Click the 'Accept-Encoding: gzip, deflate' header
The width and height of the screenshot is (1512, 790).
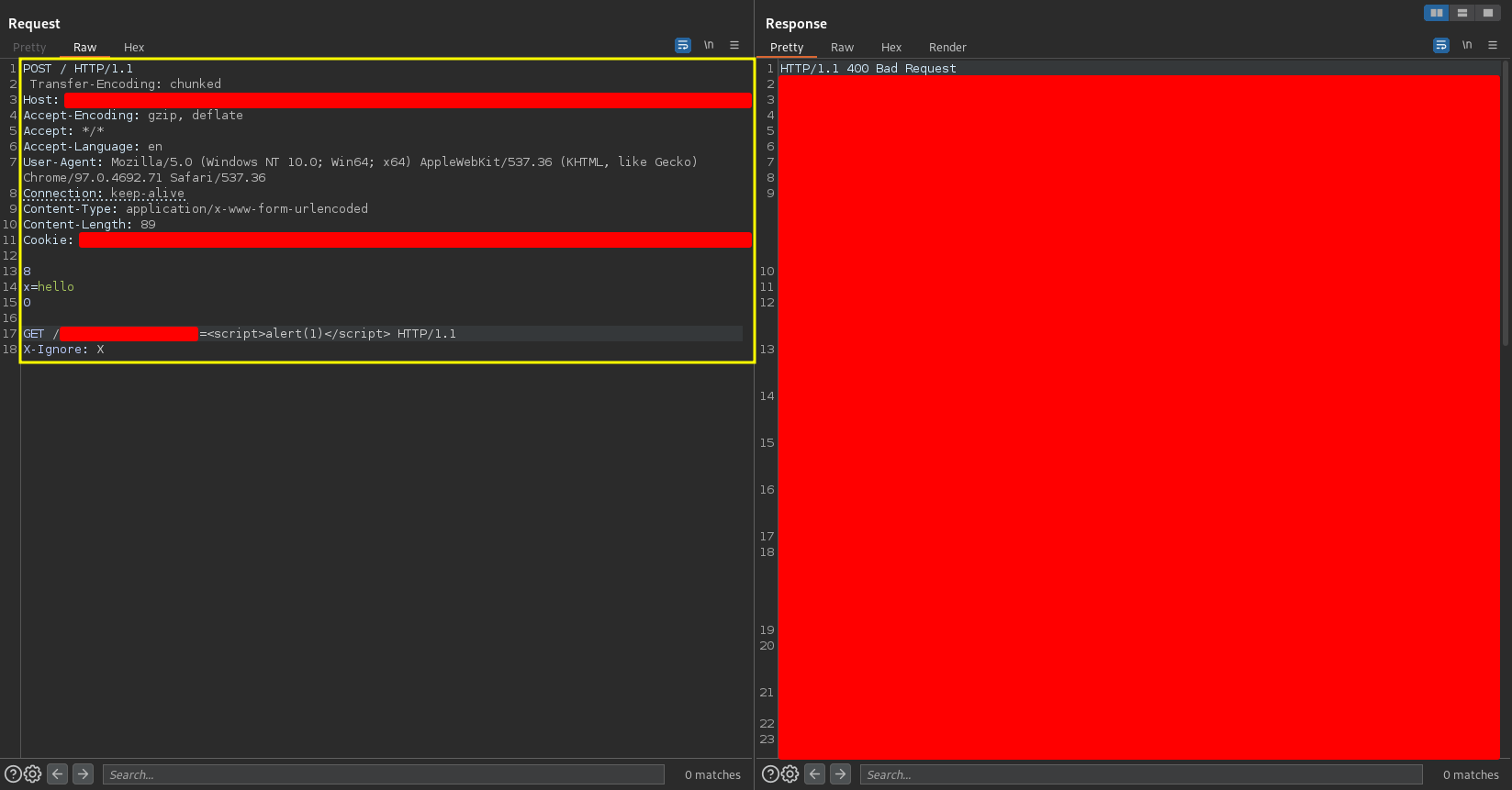coord(133,116)
